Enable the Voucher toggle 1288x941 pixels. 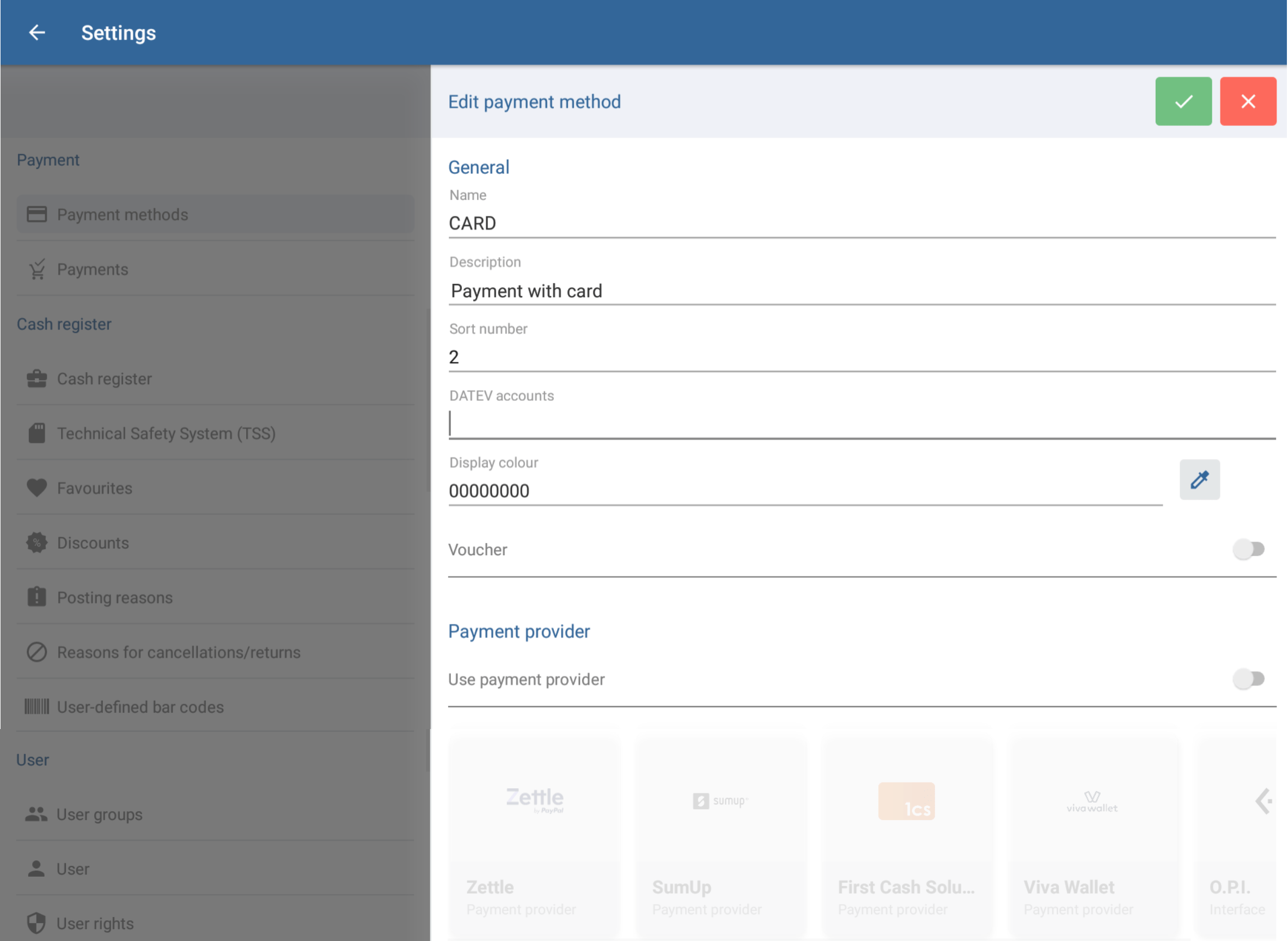pyautogui.click(x=1249, y=549)
